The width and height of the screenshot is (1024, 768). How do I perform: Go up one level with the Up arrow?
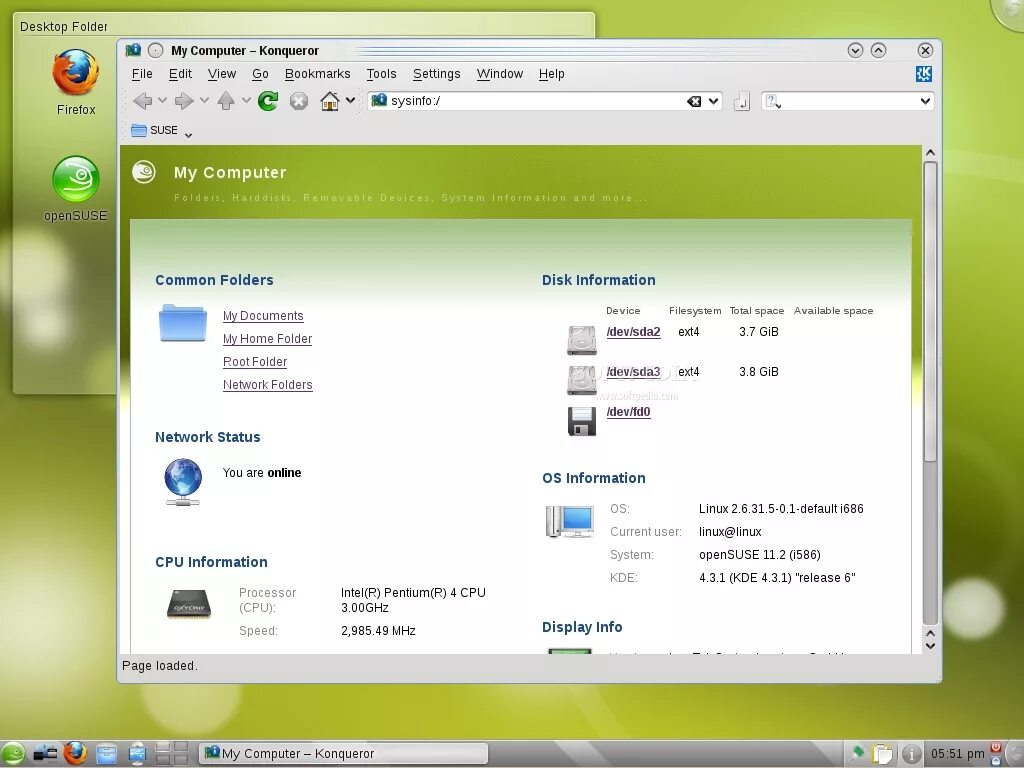[226, 101]
